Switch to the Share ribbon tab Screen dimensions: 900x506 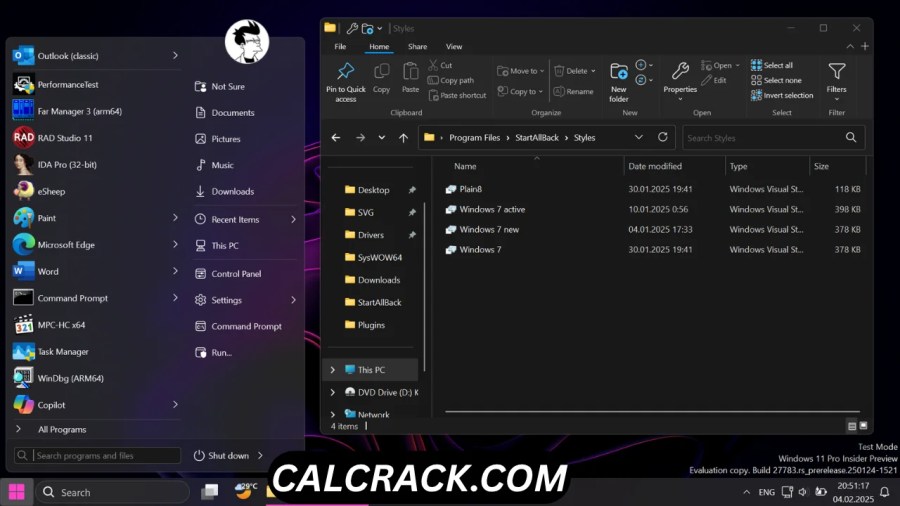coord(417,46)
